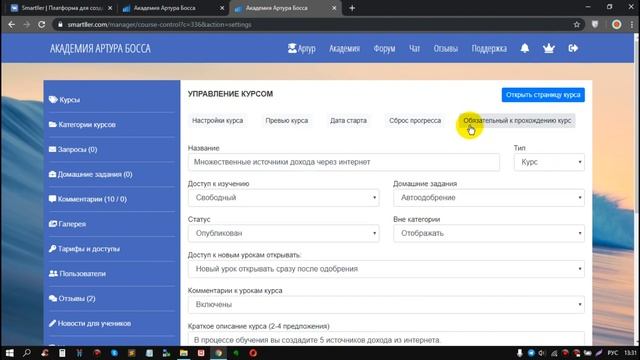Click the shield extension icon in Chrome
Viewport: 640px width, 360px height.
coord(595,24)
